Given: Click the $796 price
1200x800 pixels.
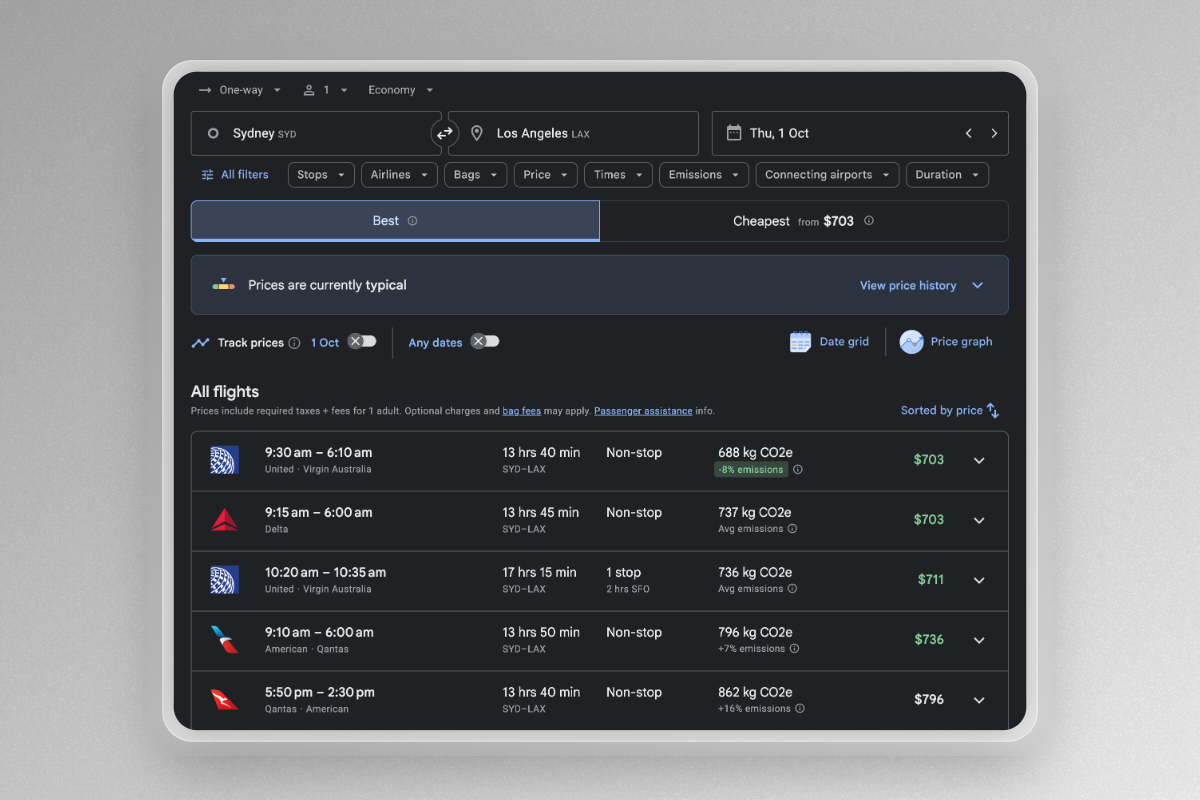Looking at the screenshot, I should point(929,700).
